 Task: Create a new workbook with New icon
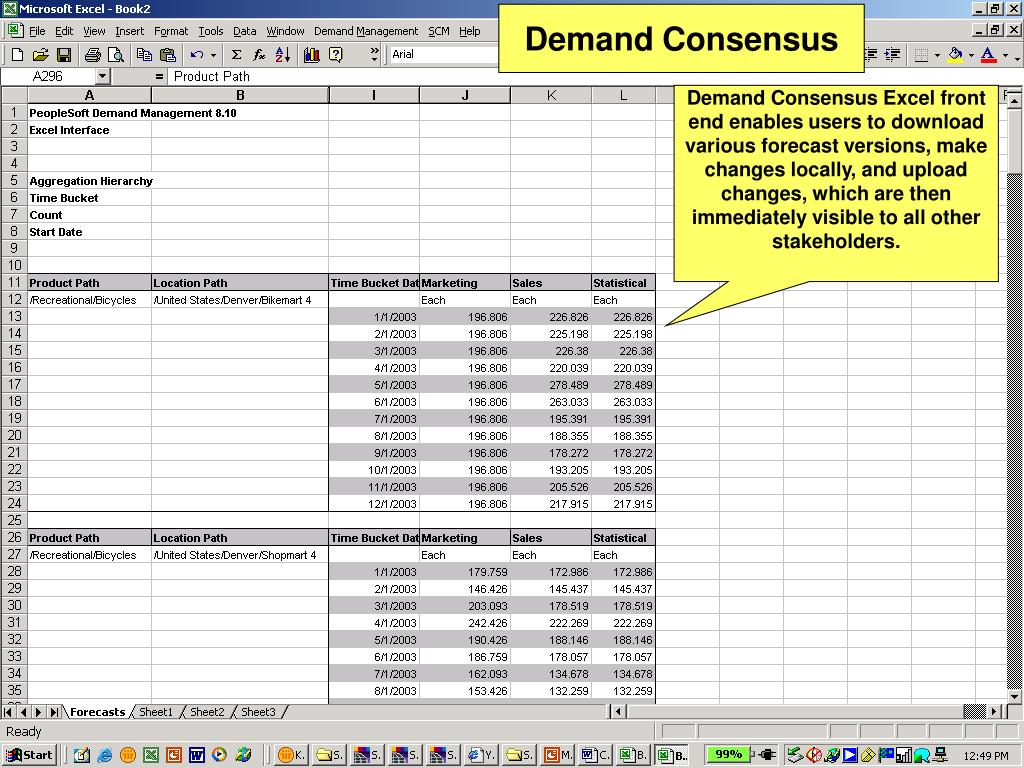[18, 55]
